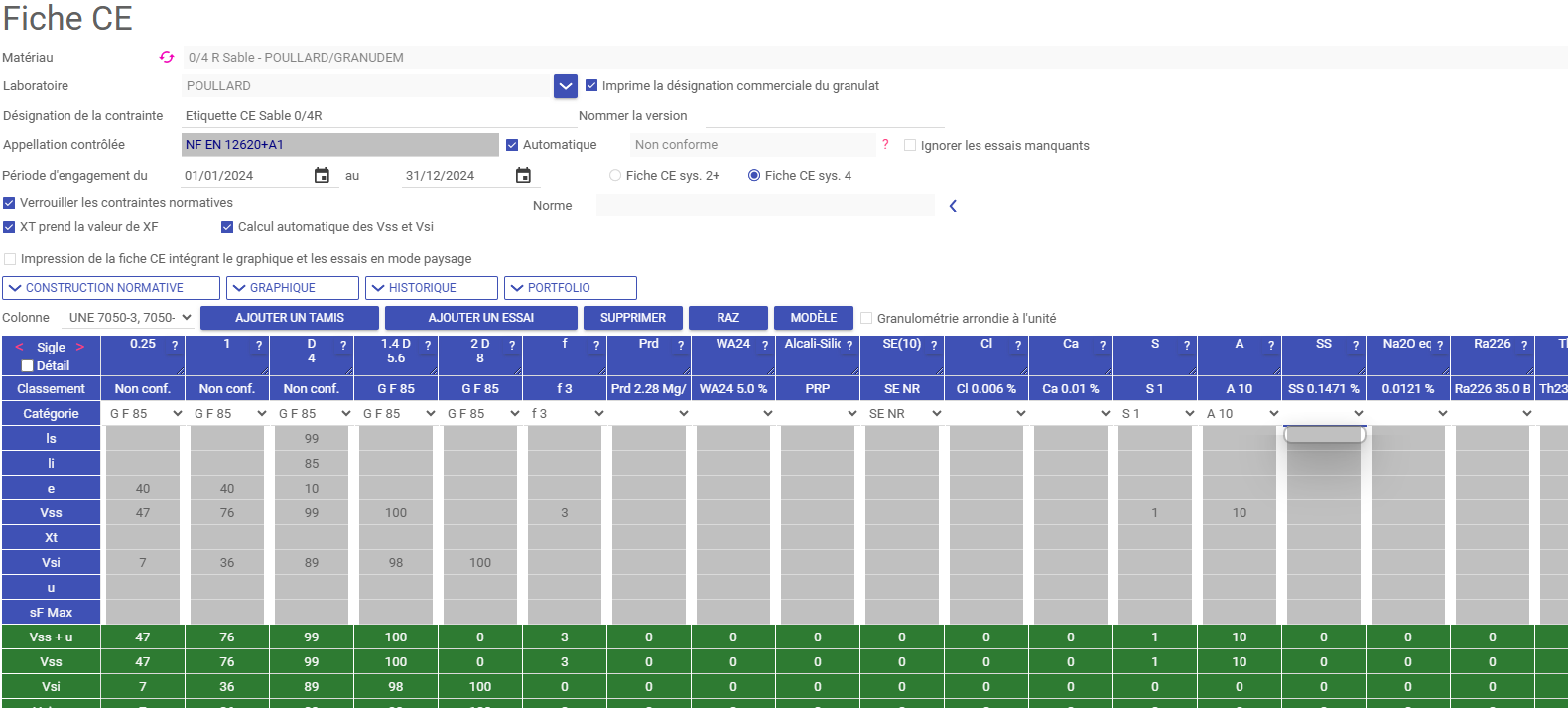Open the start date calendar picker
The width and height of the screenshot is (1568, 708).
(x=322, y=176)
